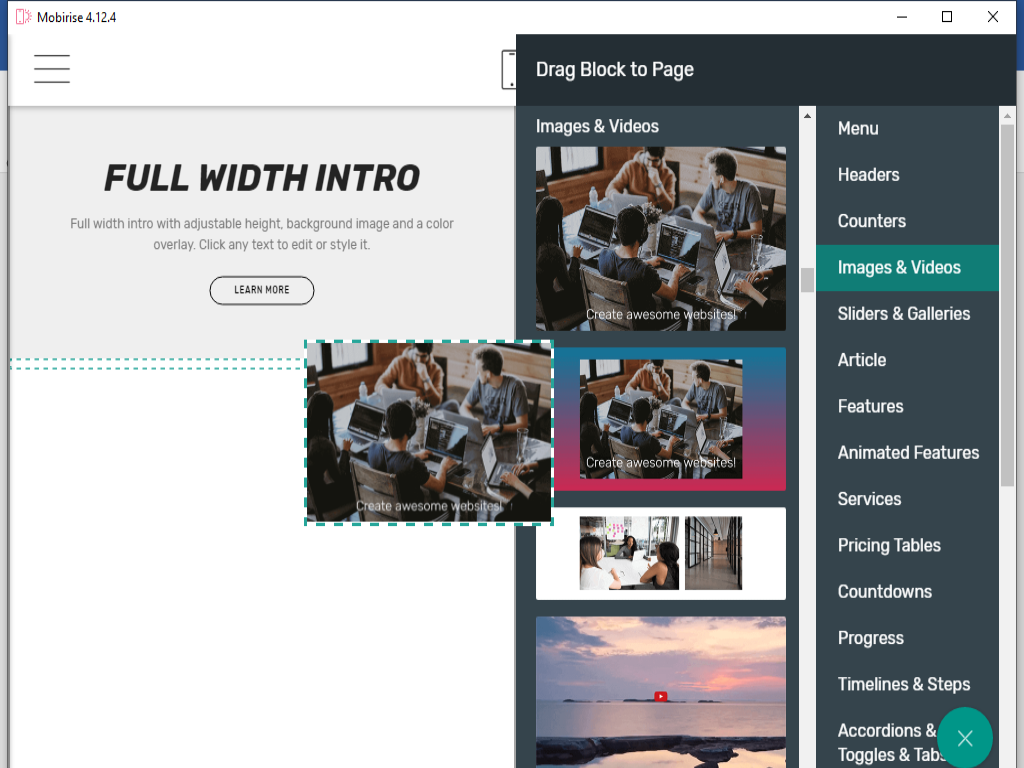Click the scroll up arrow of blocks list
The height and width of the screenshot is (768, 1024).
pyautogui.click(x=807, y=116)
